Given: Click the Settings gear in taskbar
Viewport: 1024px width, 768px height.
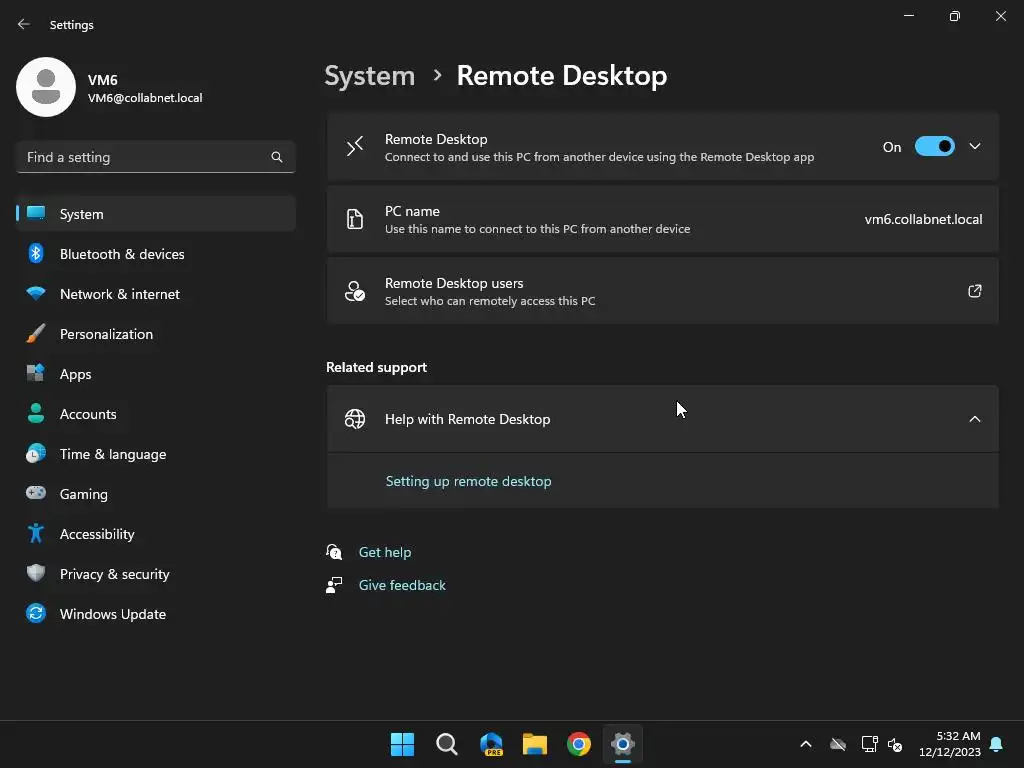Looking at the screenshot, I should (x=623, y=744).
